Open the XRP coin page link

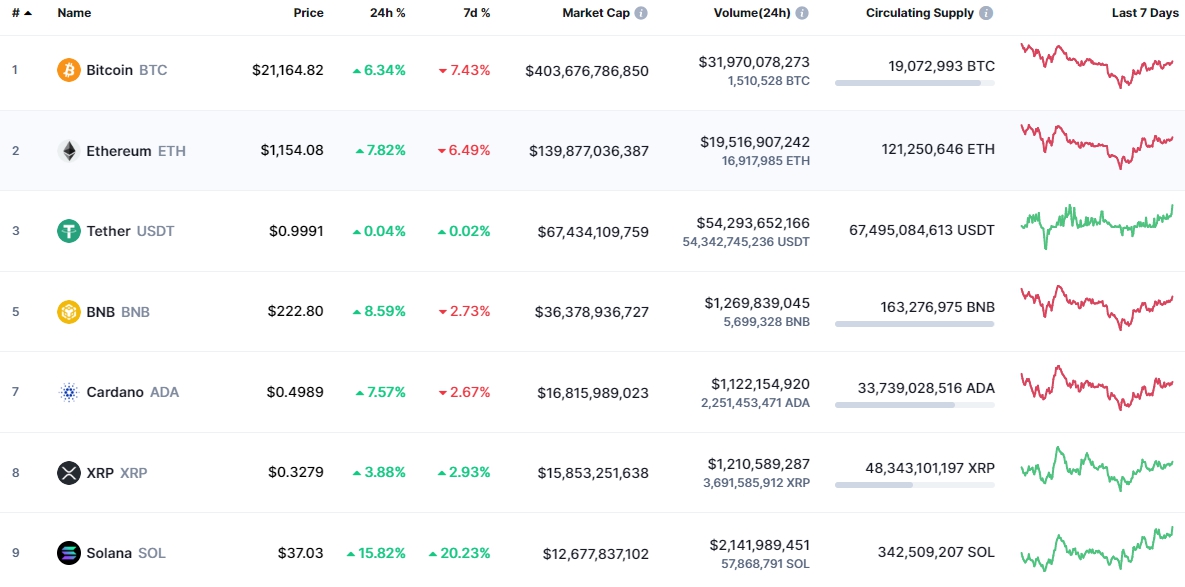click(117, 473)
